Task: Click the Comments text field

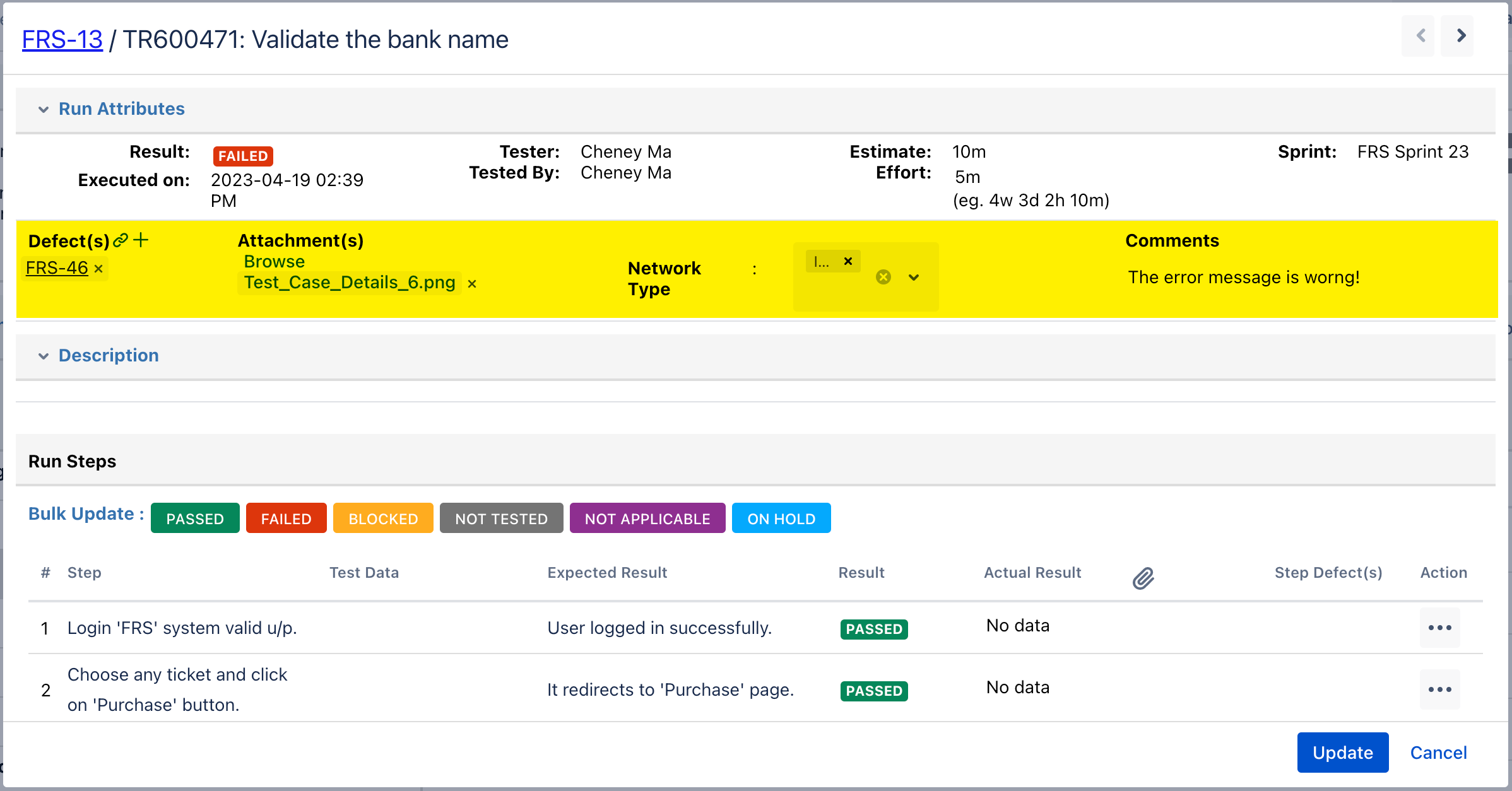Action: click(1243, 278)
